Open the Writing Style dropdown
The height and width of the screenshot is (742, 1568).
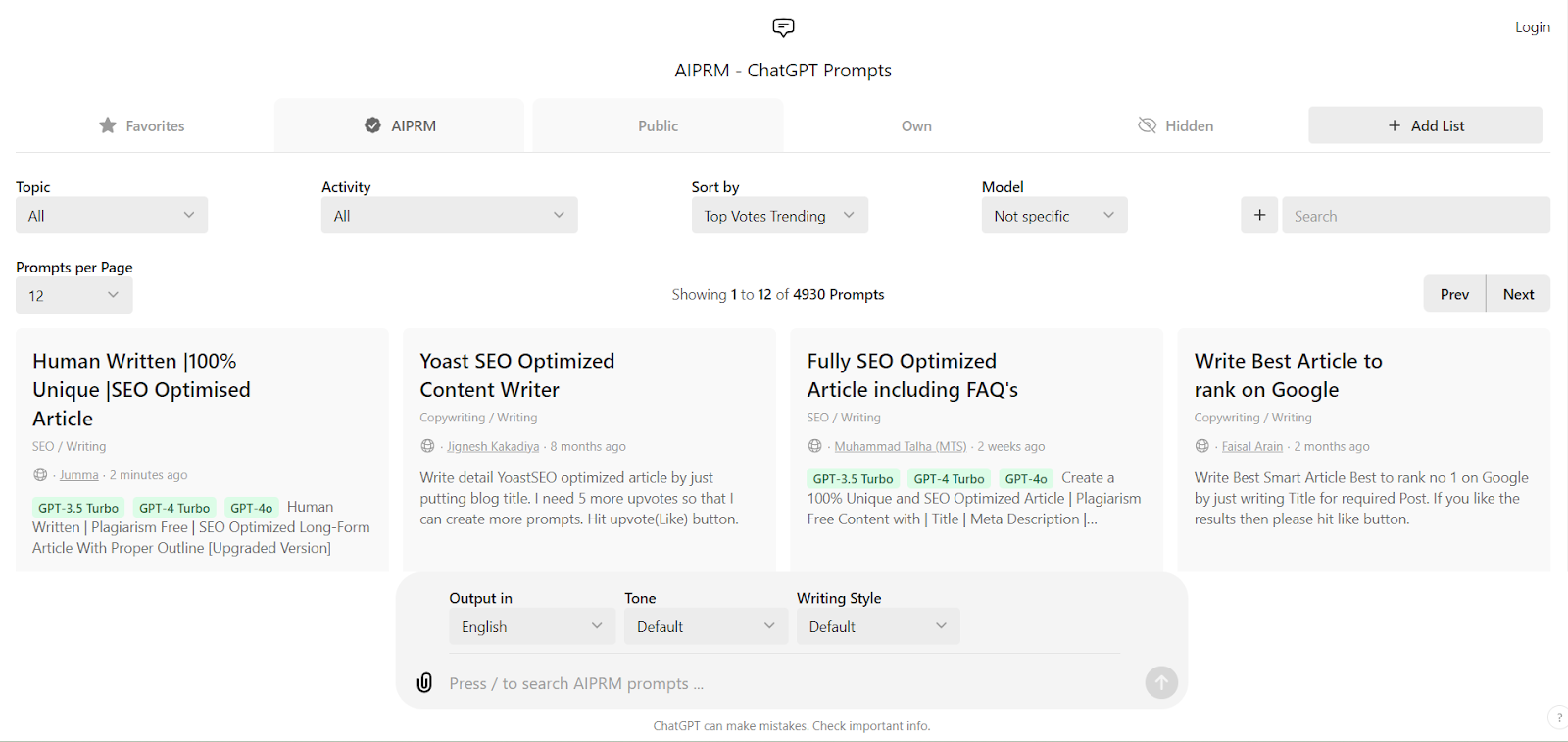(x=878, y=626)
